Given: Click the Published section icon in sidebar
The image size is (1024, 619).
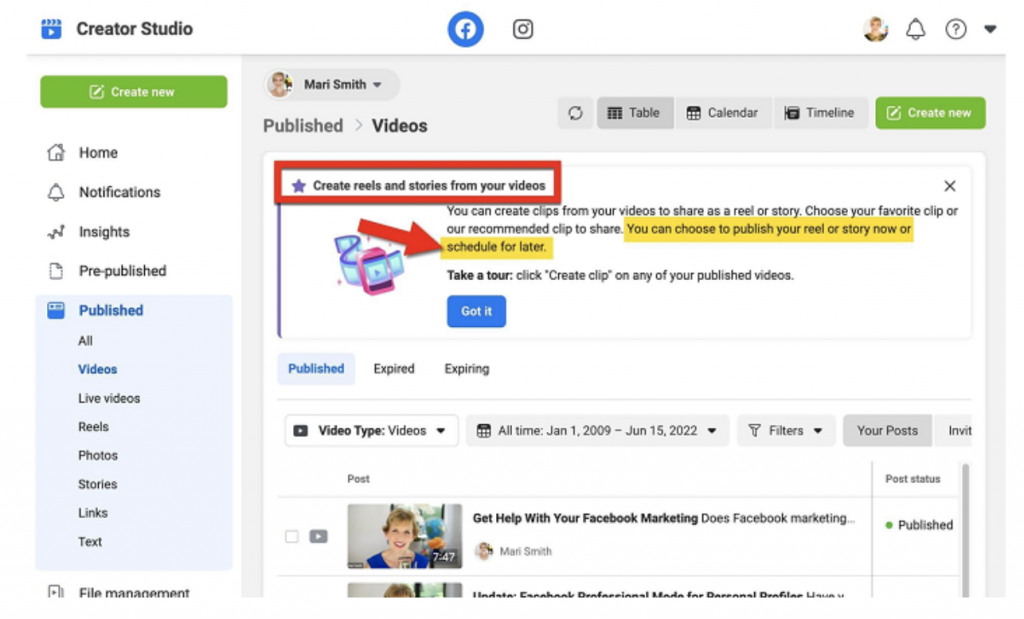Looking at the screenshot, I should tap(56, 310).
